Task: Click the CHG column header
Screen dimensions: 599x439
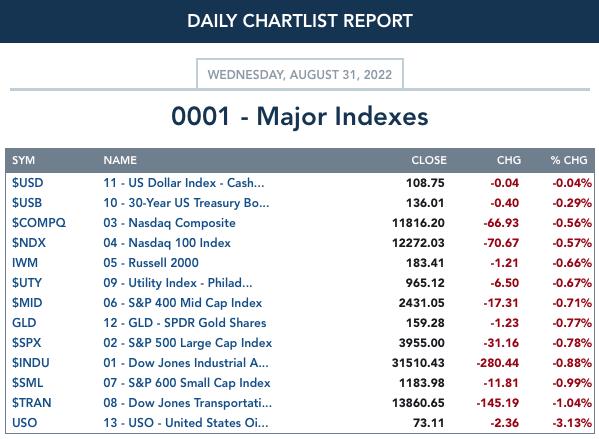Action: point(509,160)
